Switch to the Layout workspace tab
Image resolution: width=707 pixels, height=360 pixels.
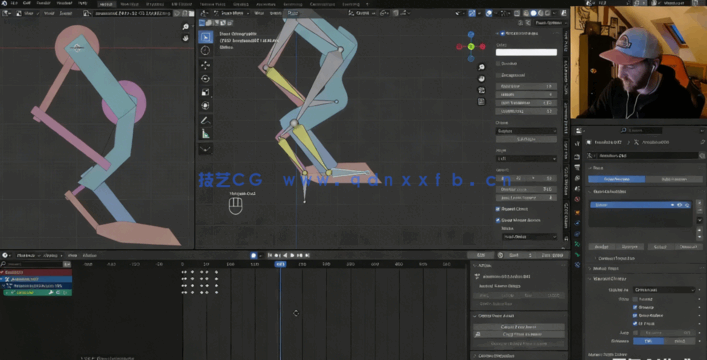(x=106, y=4)
